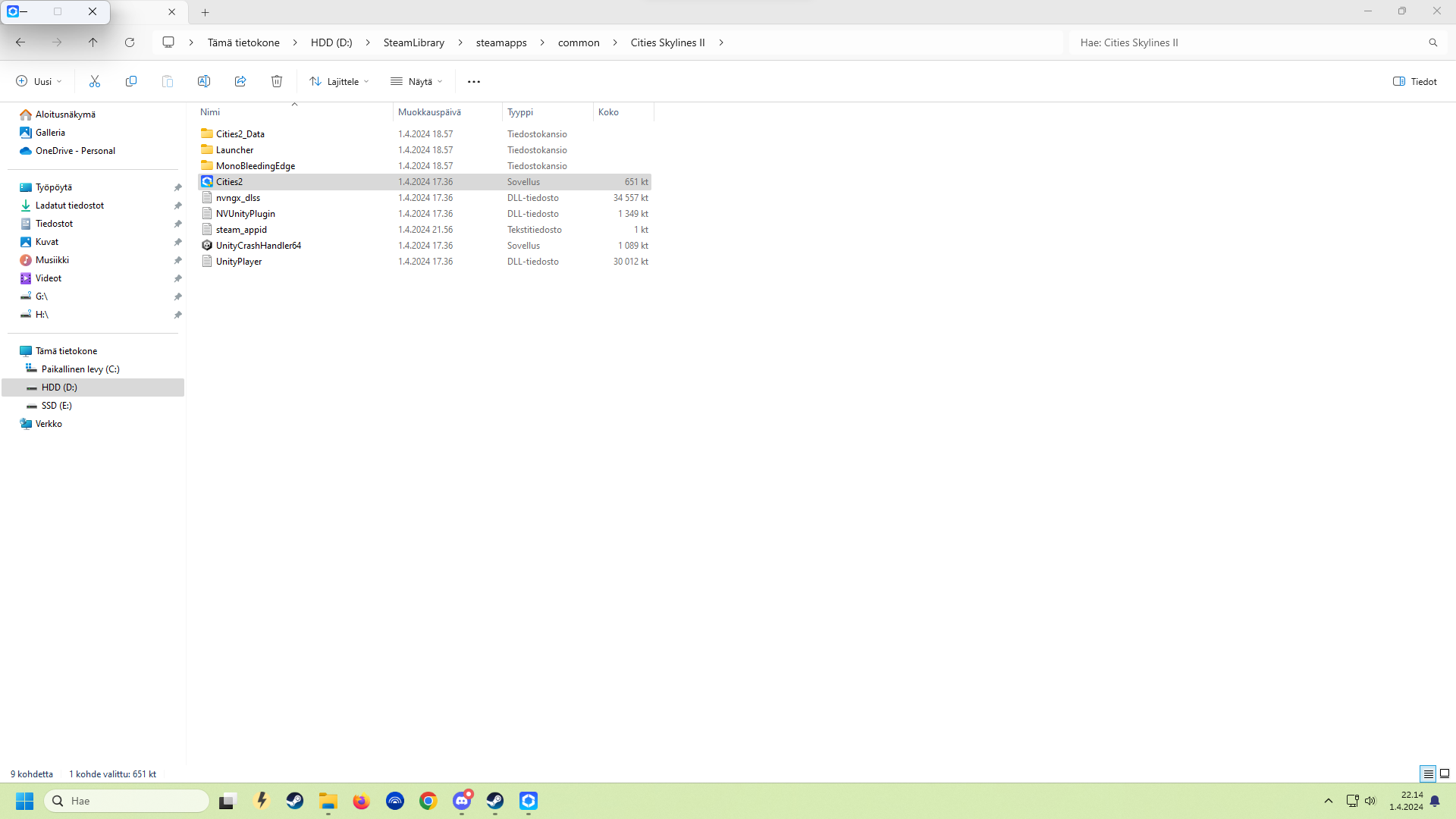Open the Näytä view dropdown
The width and height of the screenshot is (1456, 819).
416,81
